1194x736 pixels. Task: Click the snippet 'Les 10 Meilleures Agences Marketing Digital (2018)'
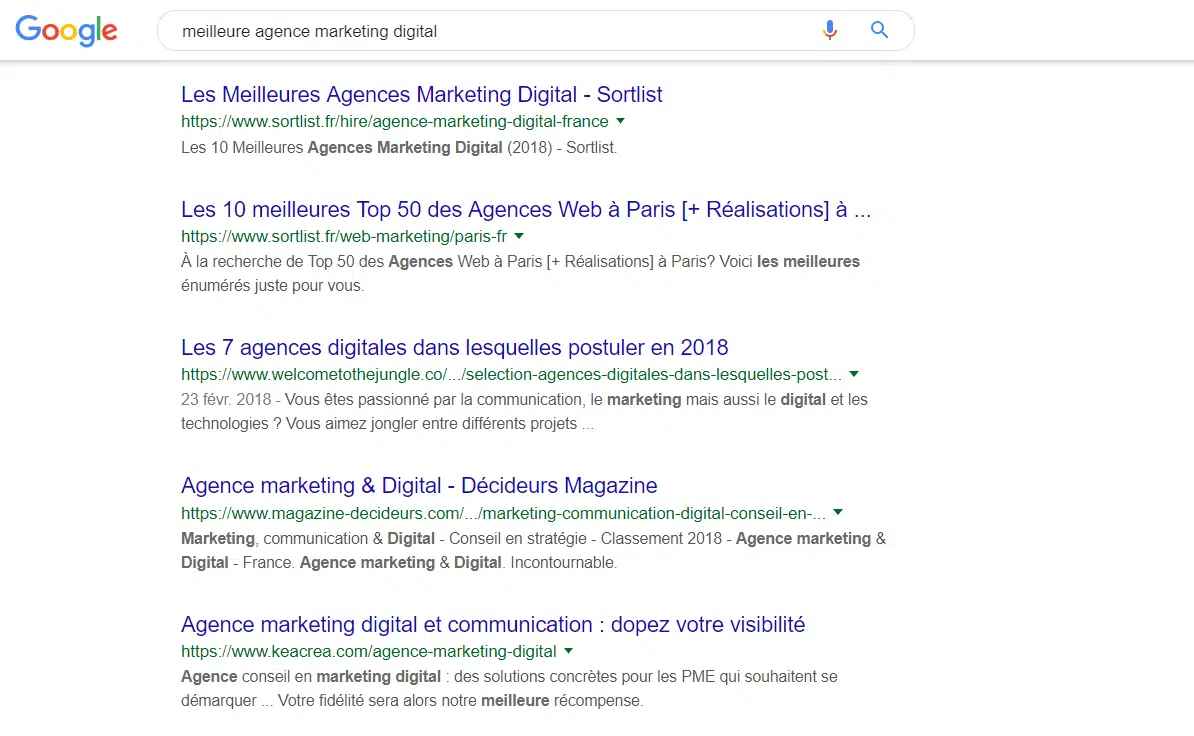(x=398, y=148)
